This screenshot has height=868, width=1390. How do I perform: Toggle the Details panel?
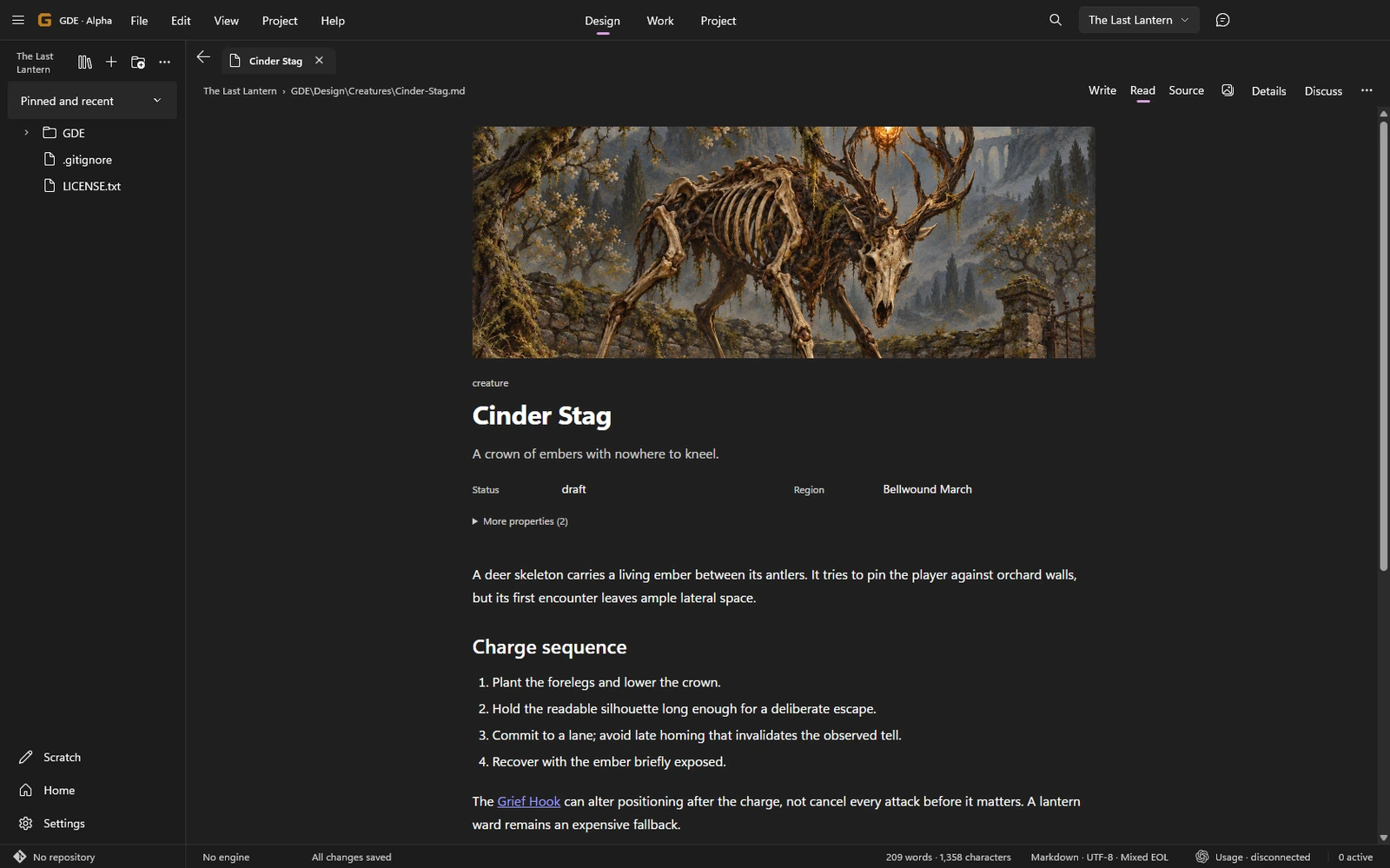(x=1268, y=91)
